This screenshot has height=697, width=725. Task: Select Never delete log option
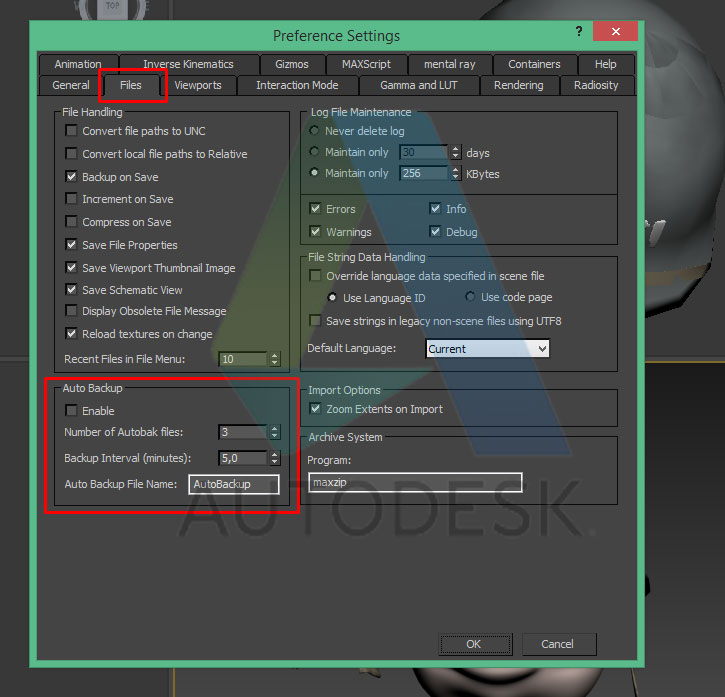coord(314,131)
